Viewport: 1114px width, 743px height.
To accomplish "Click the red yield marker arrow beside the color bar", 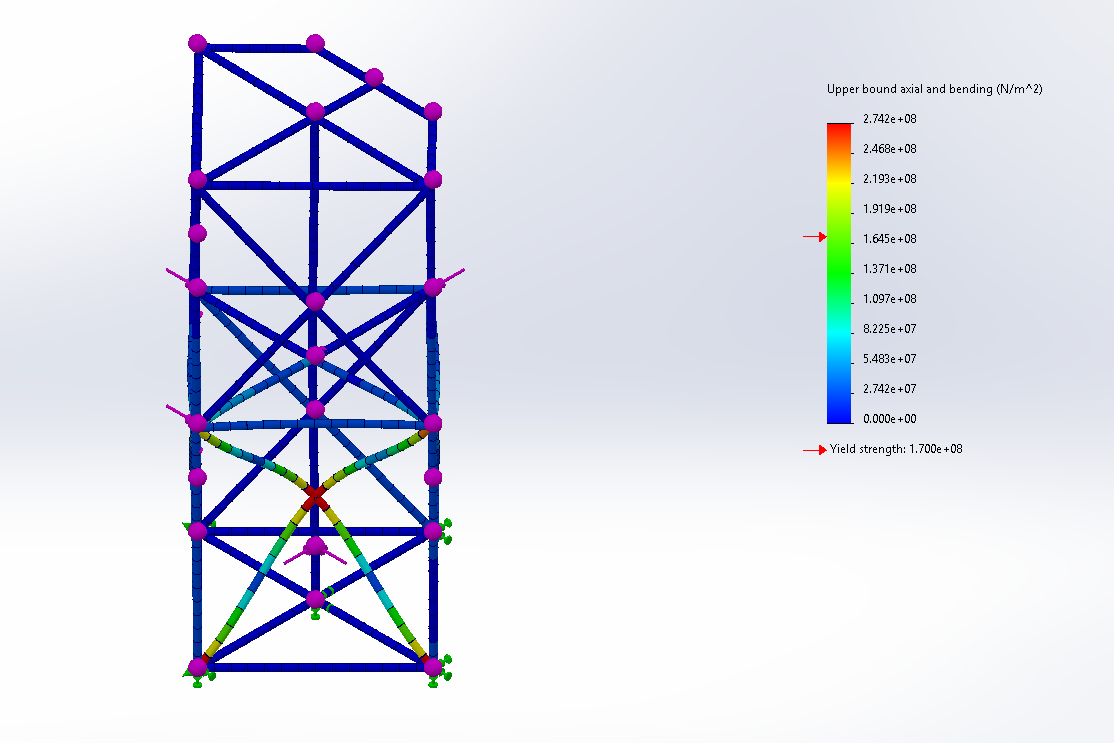I will (x=814, y=237).
